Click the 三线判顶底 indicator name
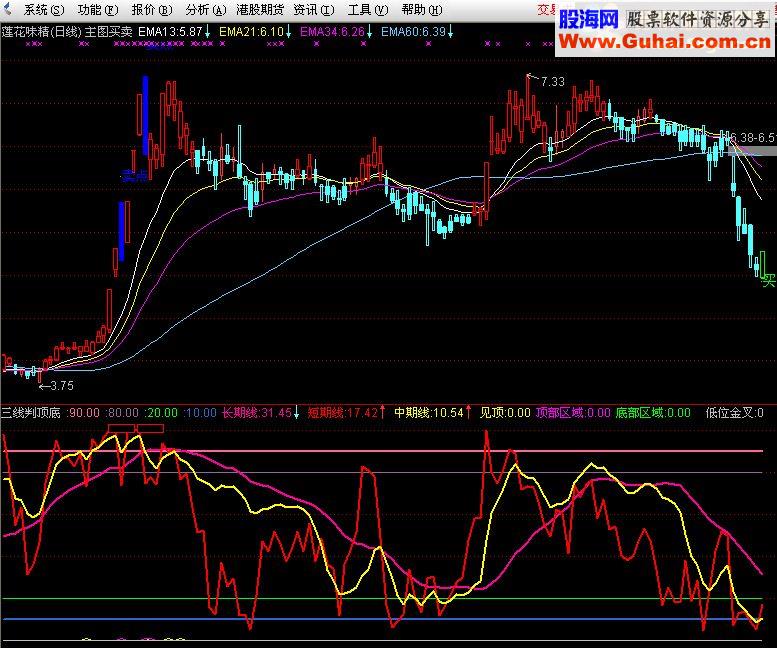 pos(31,413)
